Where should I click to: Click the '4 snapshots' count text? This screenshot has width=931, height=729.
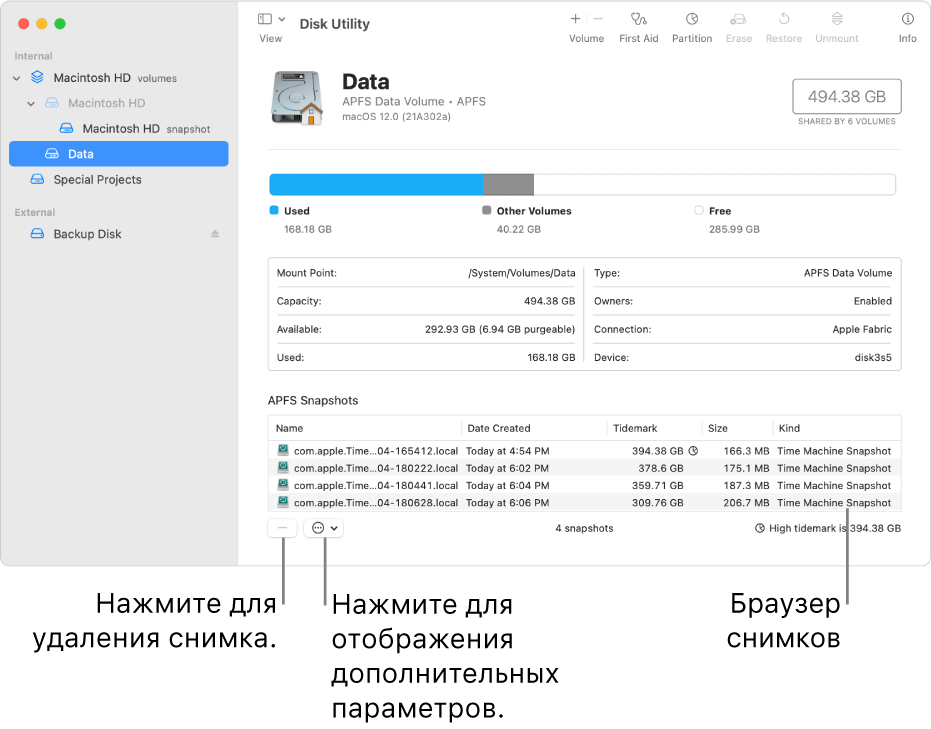(584, 528)
